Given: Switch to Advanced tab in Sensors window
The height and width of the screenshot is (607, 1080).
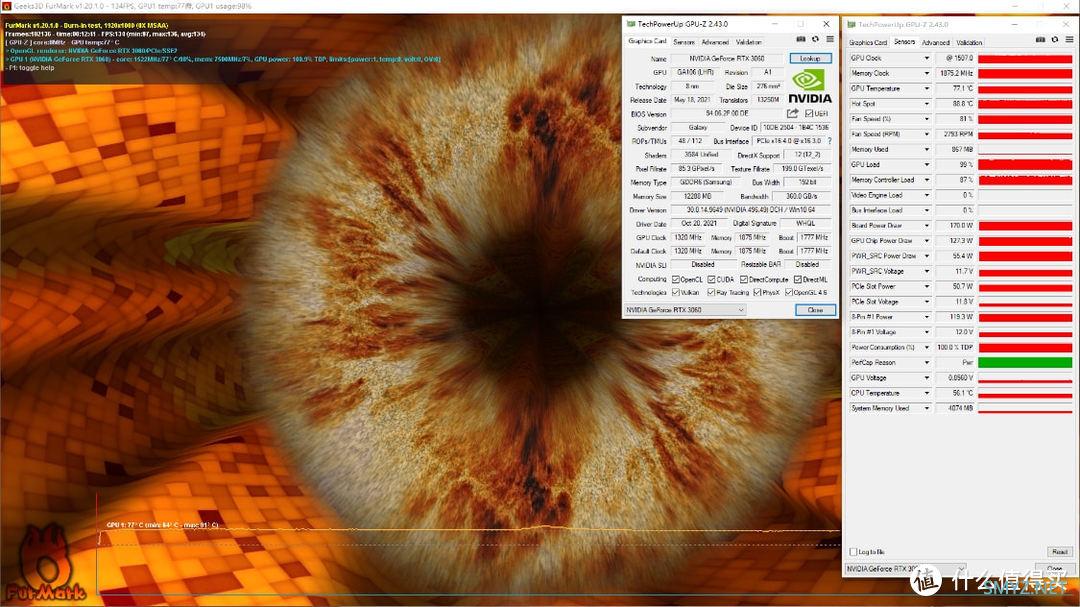Looking at the screenshot, I should pos(935,43).
